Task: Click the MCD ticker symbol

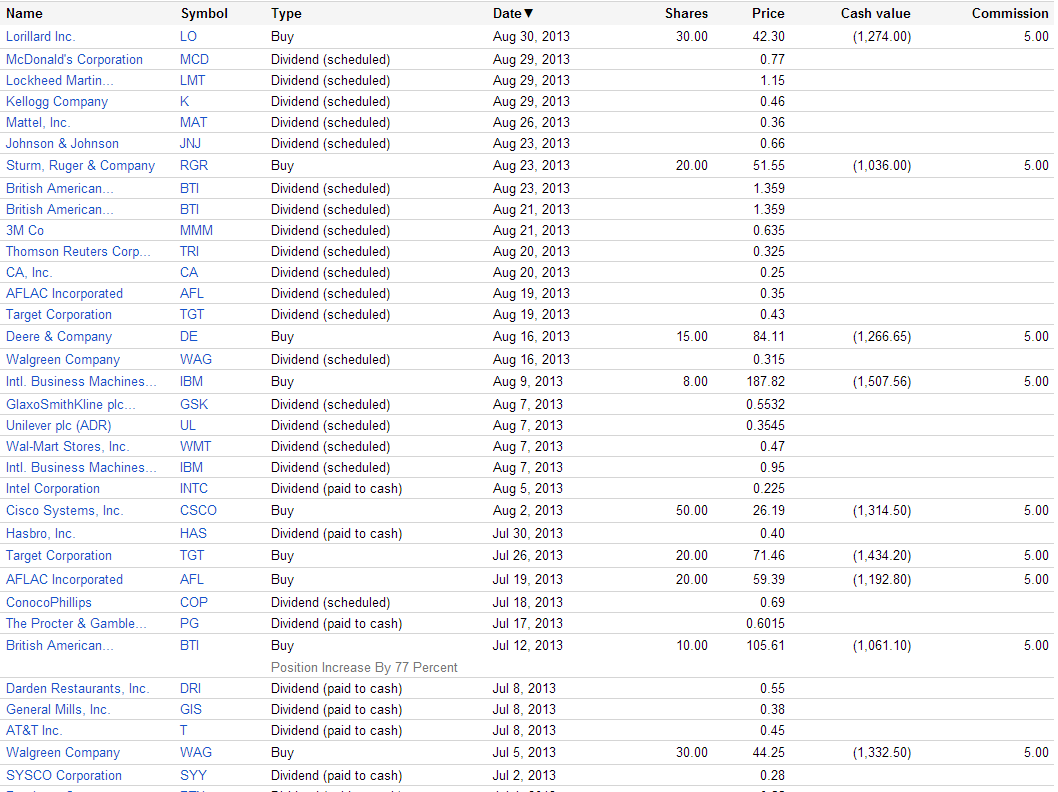Action: pyautogui.click(x=194, y=59)
